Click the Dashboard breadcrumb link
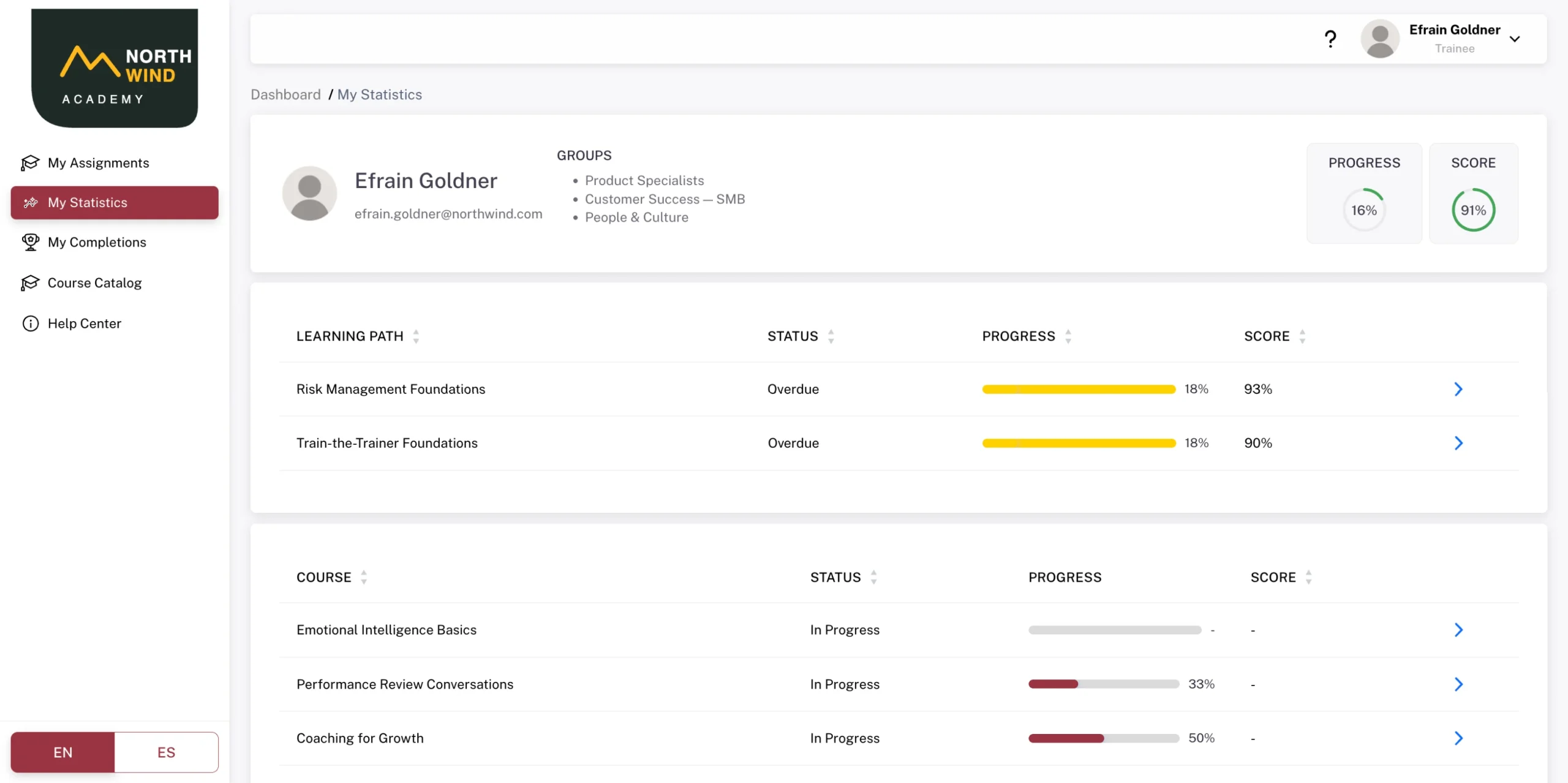The height and width of the screenshot is (783, 1568). tap(285, 94)
